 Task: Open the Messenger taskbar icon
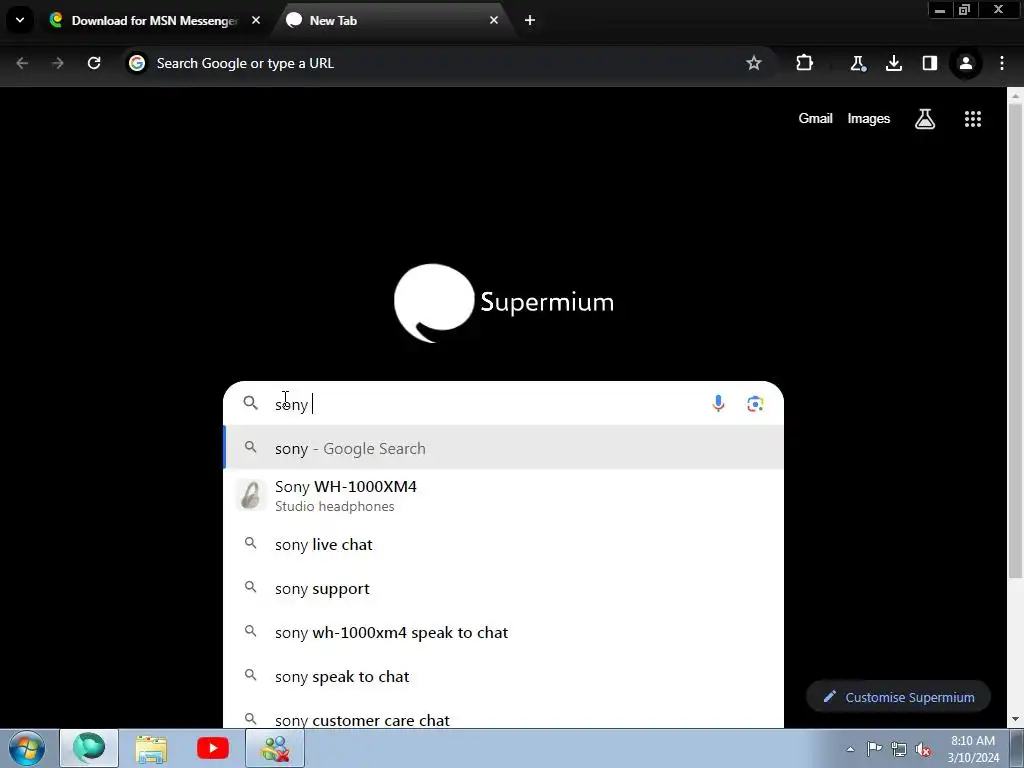pyautogui.click(x=275, y=748)
